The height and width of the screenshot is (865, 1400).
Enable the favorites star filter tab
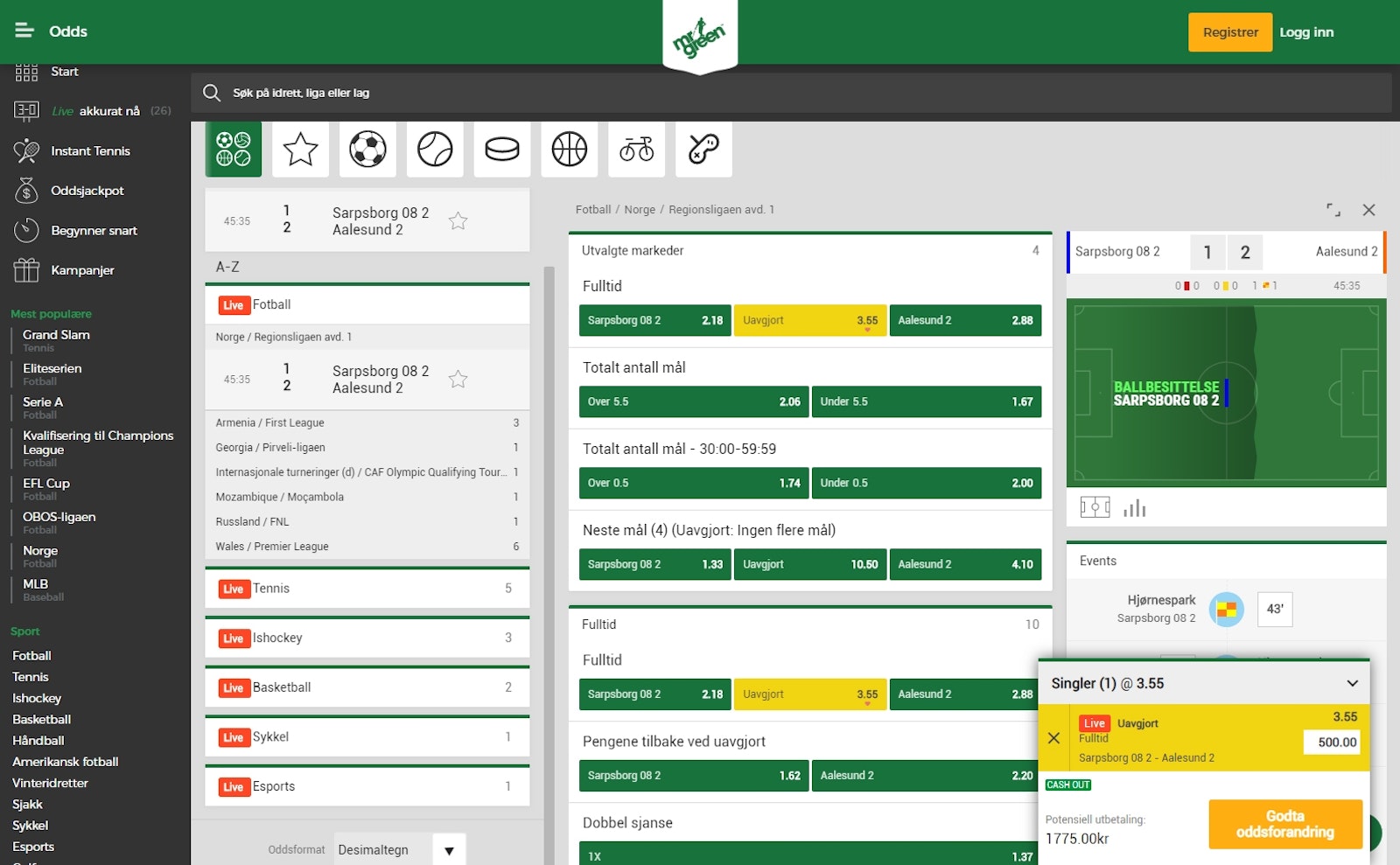[301, 149]
